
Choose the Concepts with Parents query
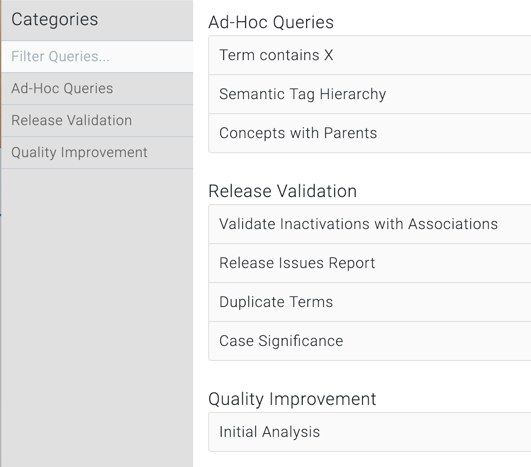[x=370, y=133]
